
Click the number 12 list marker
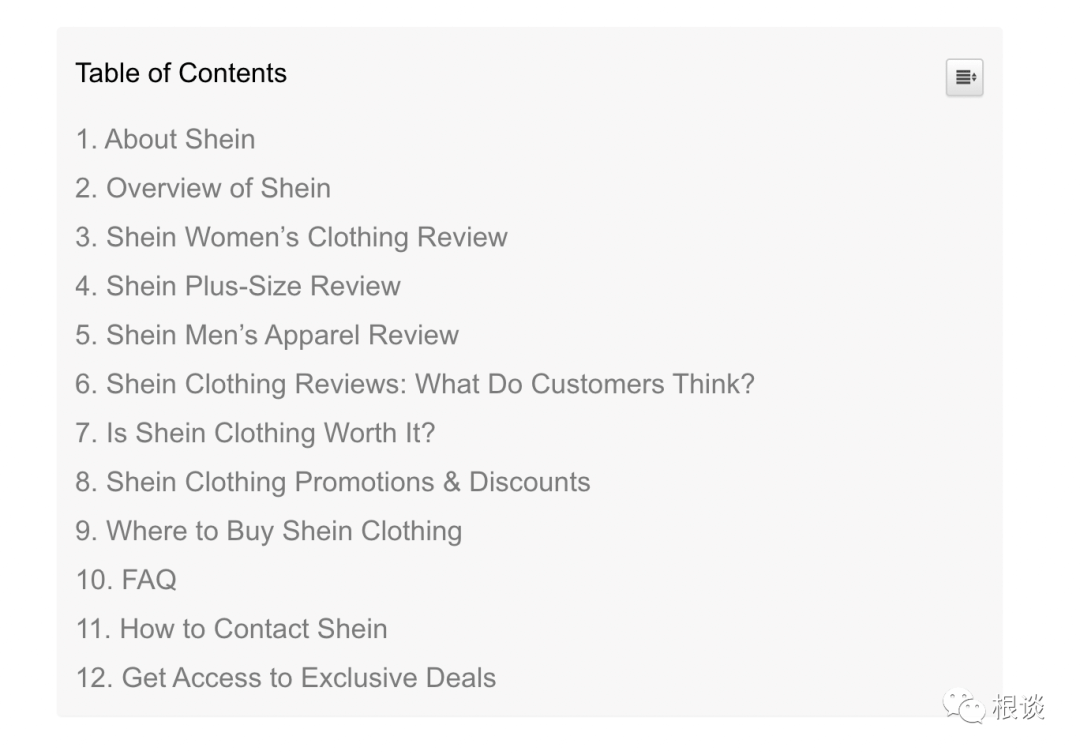point(94,678)
